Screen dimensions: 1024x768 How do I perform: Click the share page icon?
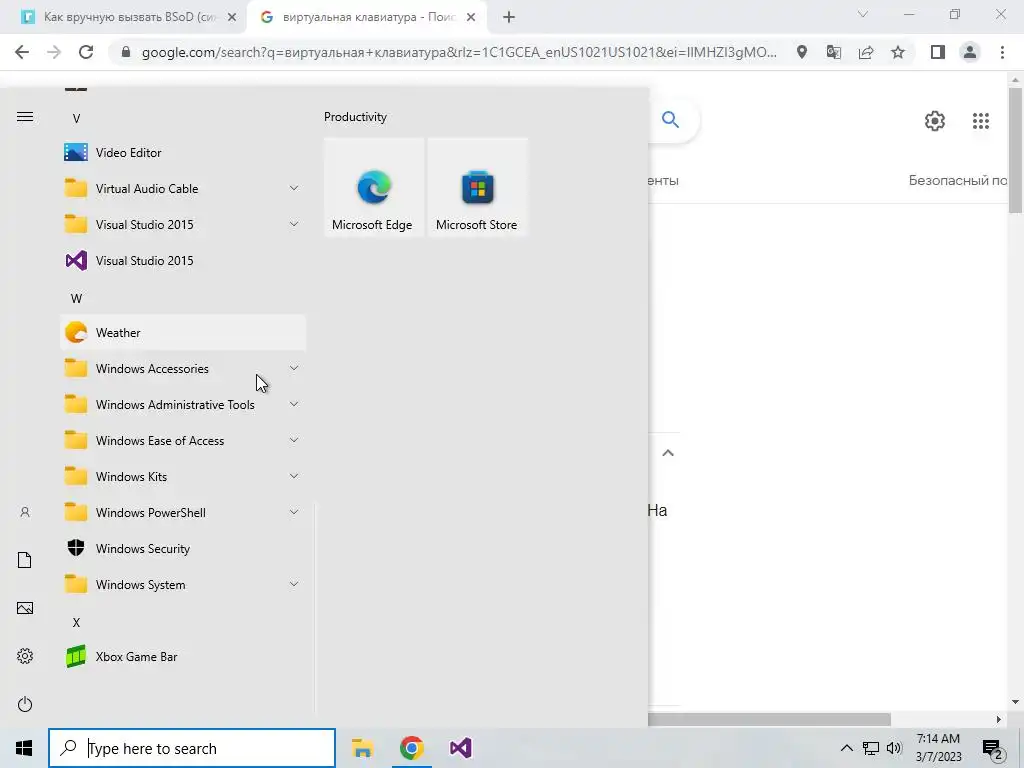pos(866,52)
